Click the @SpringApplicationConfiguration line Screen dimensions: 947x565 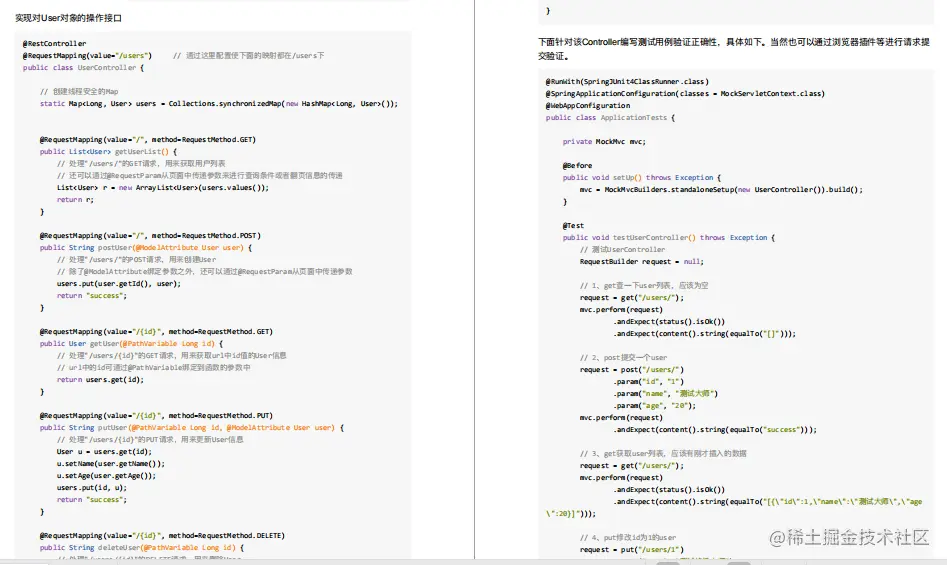685,94
